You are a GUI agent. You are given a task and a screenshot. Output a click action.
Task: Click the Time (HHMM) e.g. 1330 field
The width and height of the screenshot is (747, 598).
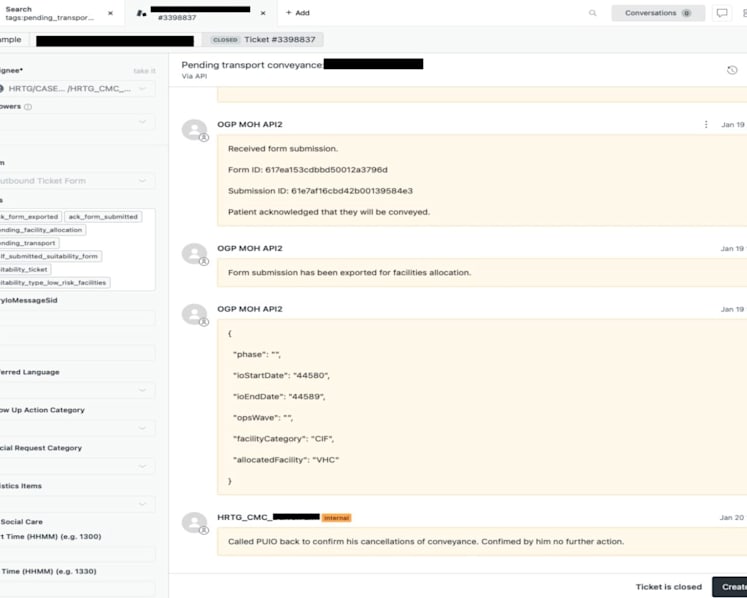point(76,589)
